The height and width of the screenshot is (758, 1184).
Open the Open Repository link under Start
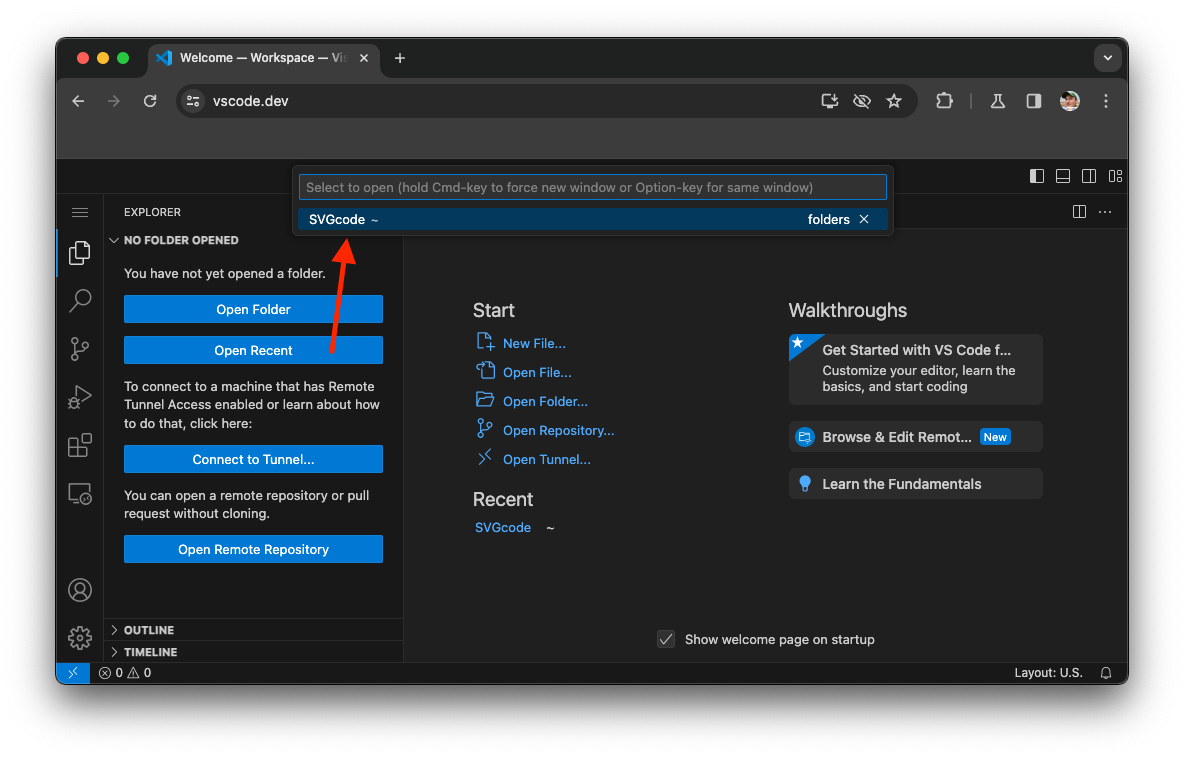[557, 430]
